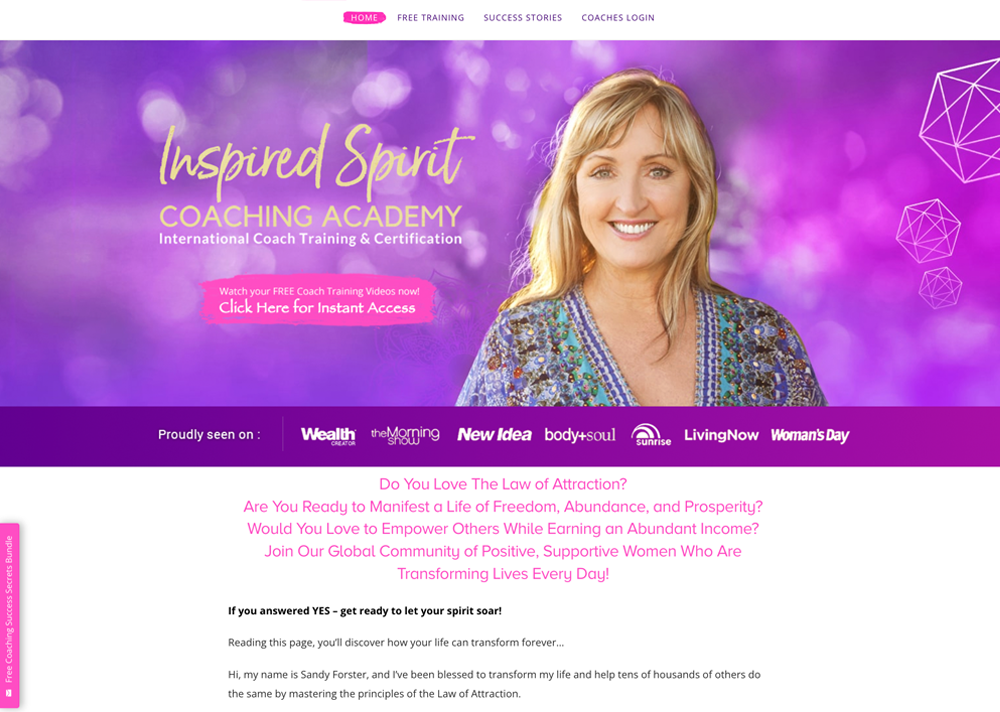Open the HOME menu item

click(364, 18)
